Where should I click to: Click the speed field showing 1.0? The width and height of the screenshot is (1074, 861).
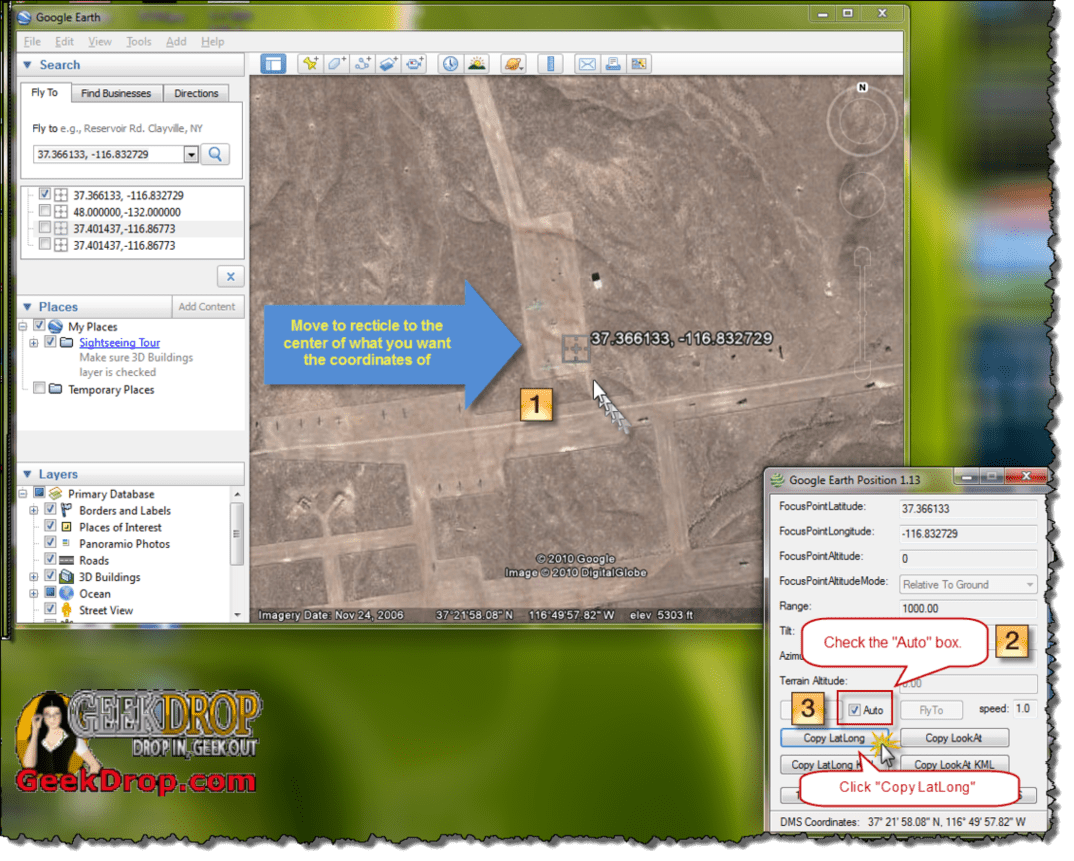pyautogui.click(x=1025, y=709)
